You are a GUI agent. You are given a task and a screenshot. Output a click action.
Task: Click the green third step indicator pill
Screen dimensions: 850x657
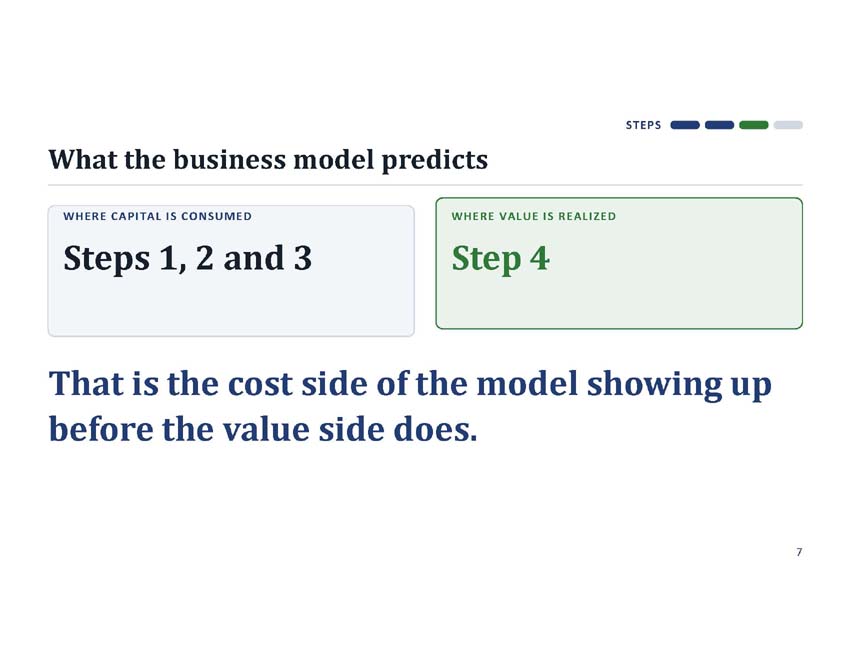point(754,125)
